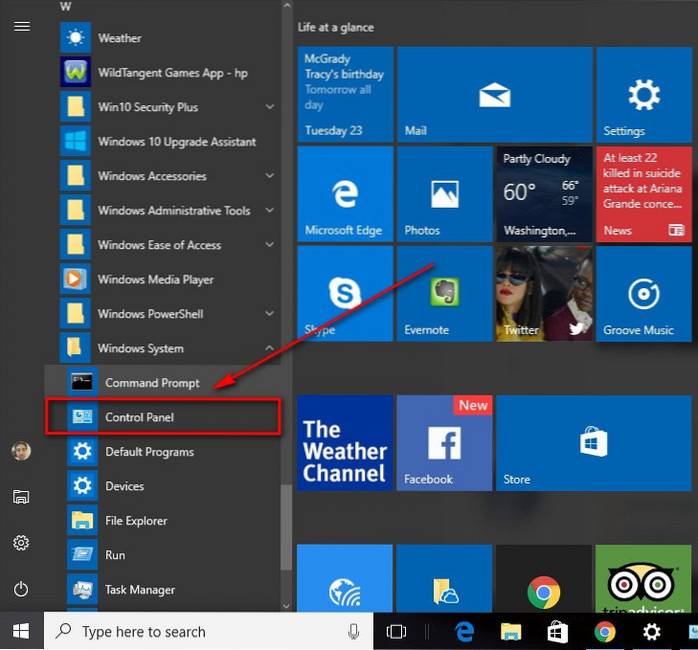Open Task Manager entry
Screen dimensions: 698x650
point(140,590)
